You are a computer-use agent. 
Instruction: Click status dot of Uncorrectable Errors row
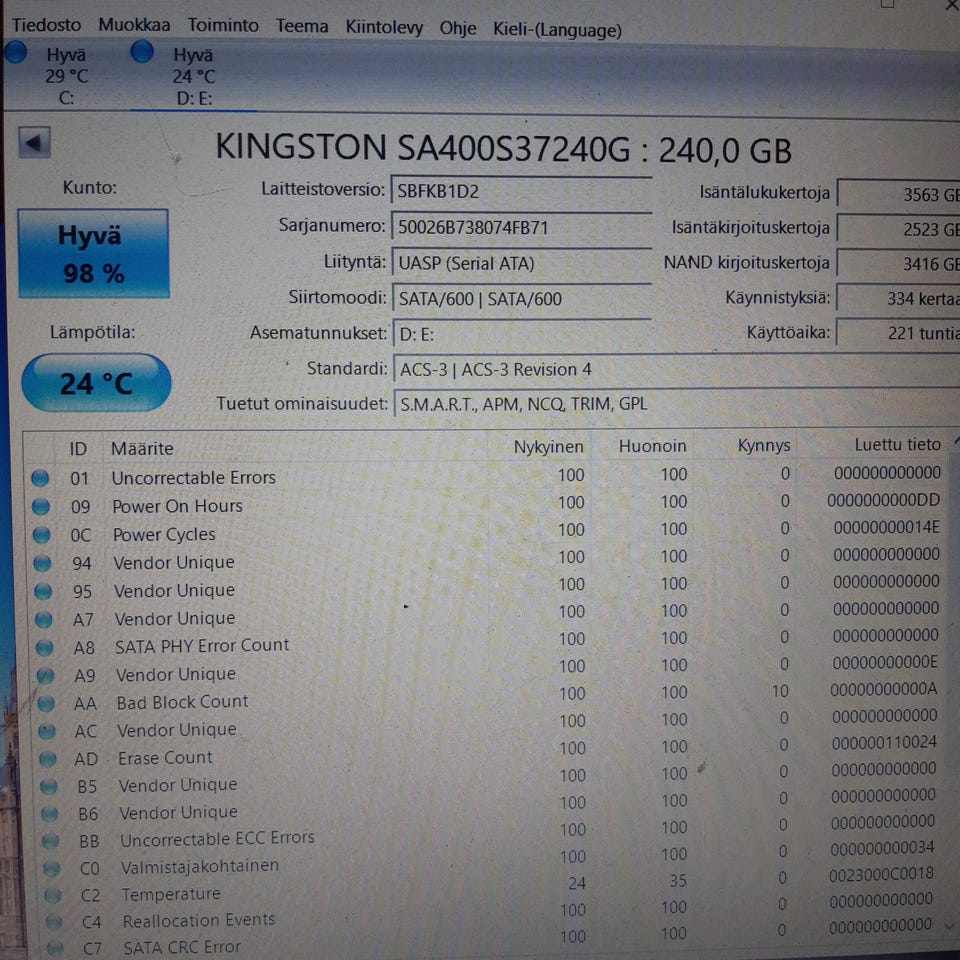pos(40,478)
